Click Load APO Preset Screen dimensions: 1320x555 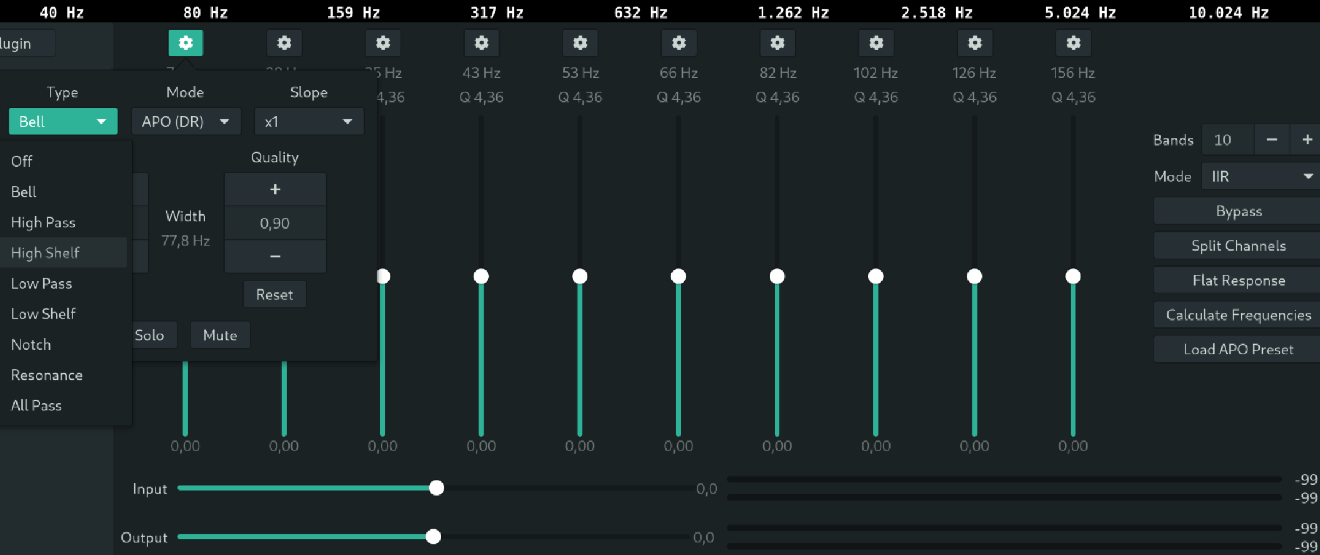tap(1238, 349)
